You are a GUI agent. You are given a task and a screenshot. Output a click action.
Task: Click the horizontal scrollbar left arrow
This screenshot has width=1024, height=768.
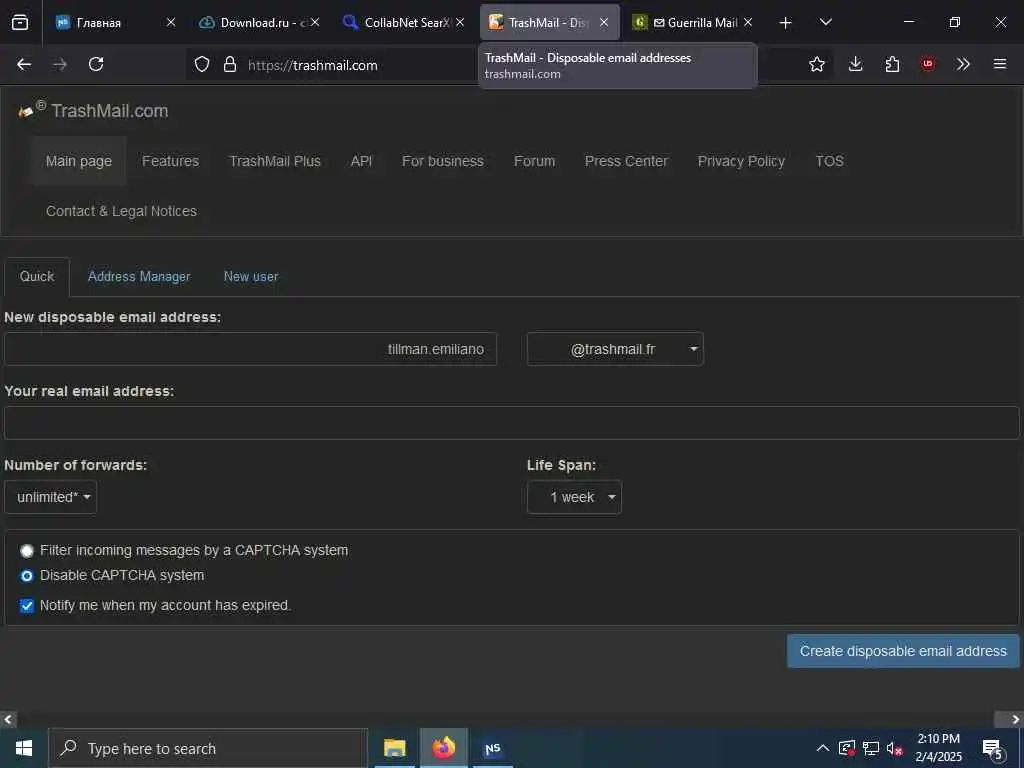(x=8, y=720)
